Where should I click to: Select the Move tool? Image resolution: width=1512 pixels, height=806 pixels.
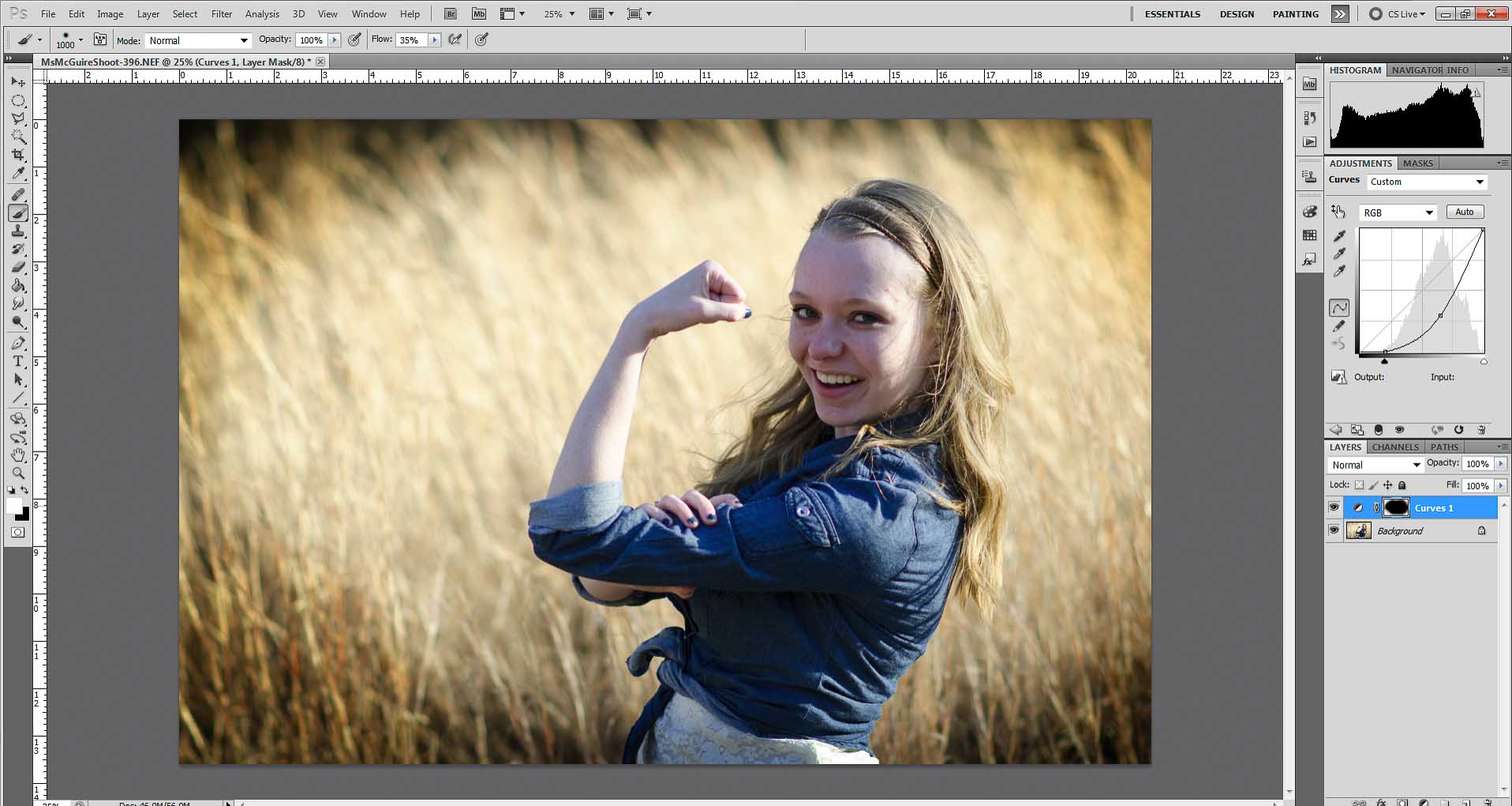18,82
